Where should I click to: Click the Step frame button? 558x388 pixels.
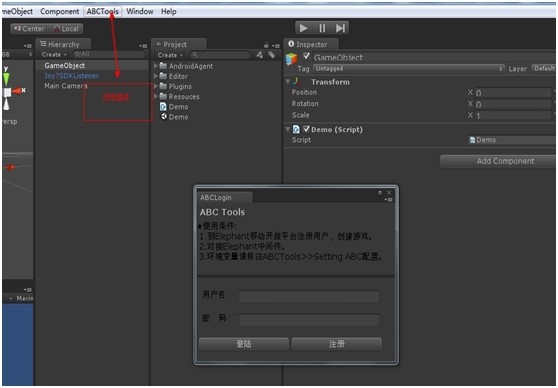340,28
